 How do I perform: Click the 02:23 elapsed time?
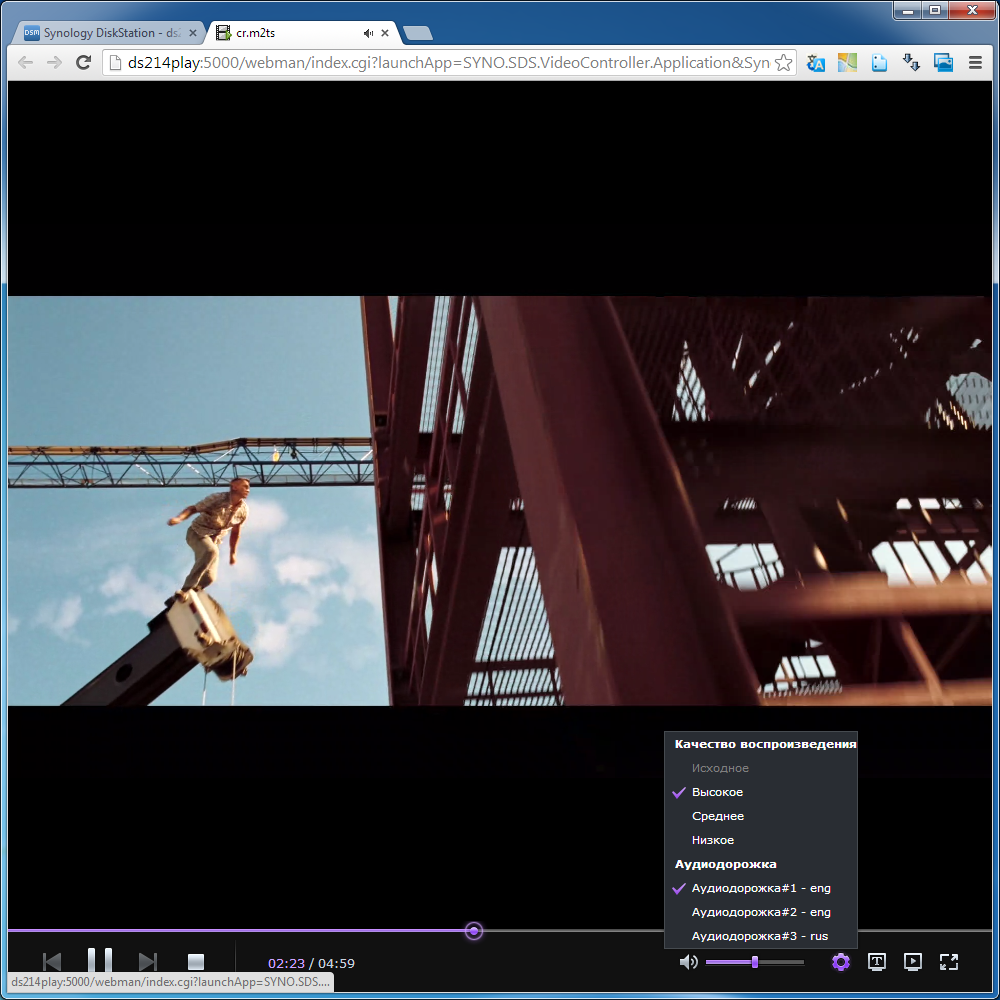pyautogui.click(x=286, y=963)
